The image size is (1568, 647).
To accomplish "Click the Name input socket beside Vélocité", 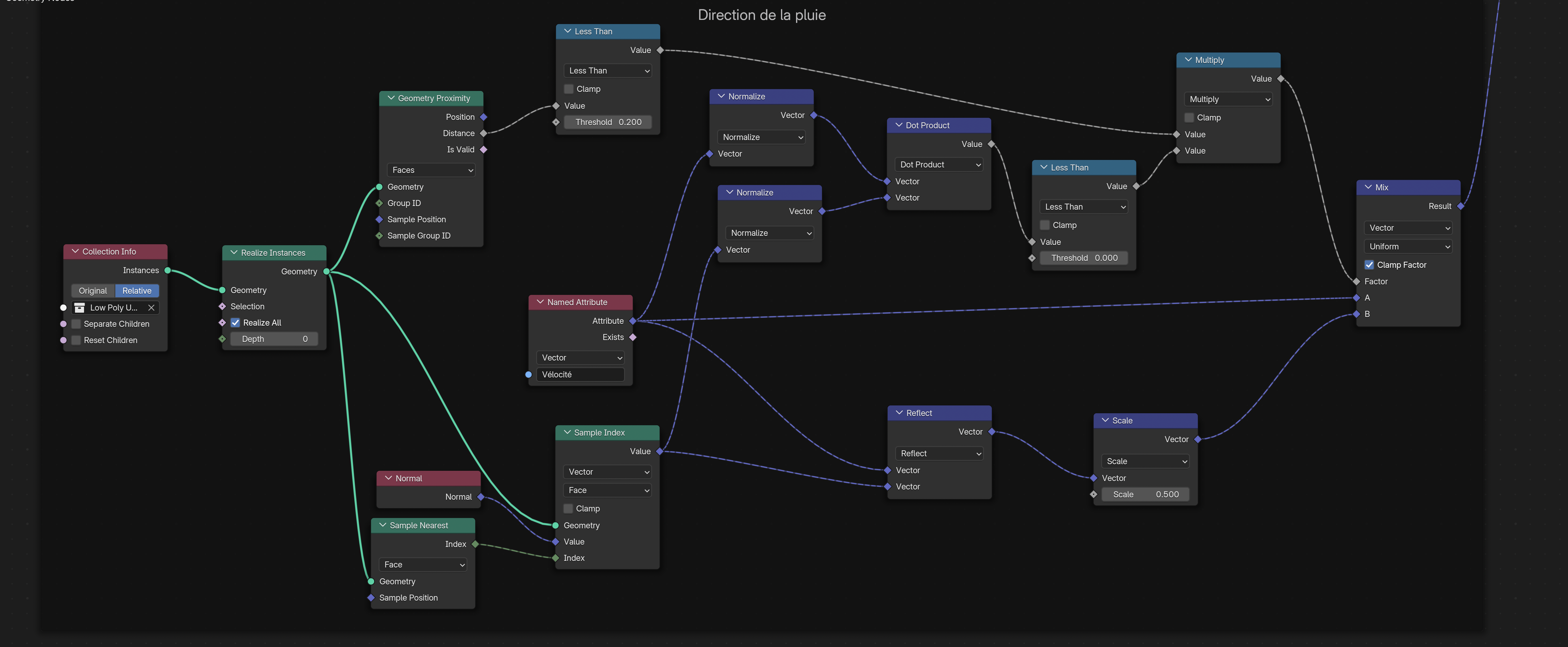I will click(x=528, y=375).
